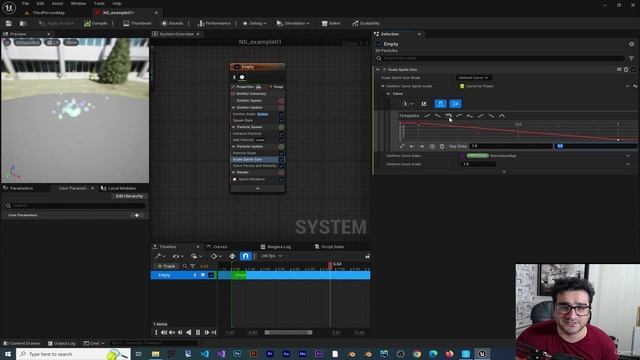Click the Show button in preview viewport
Viewport: 640px width, 360px height.
click(71, 42)
